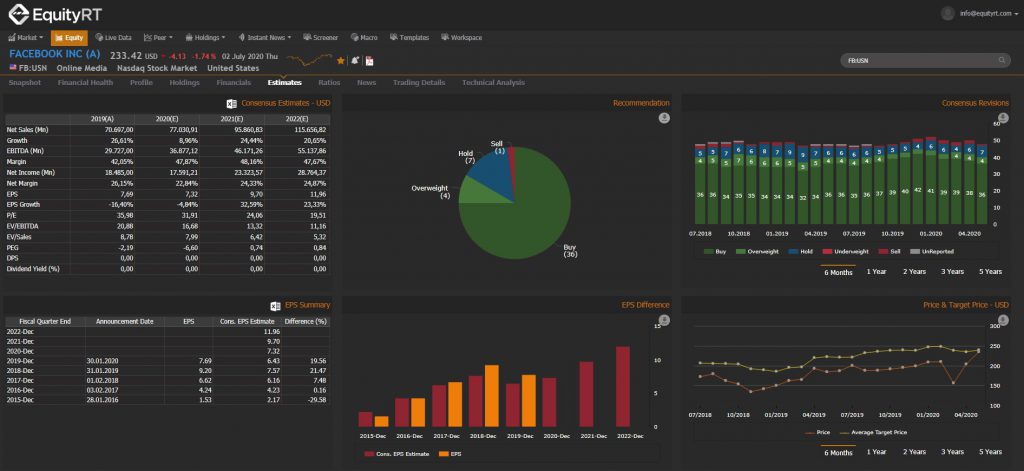
Task: Click round download icon in Price & Target Price
Action: coord(1004,320)
